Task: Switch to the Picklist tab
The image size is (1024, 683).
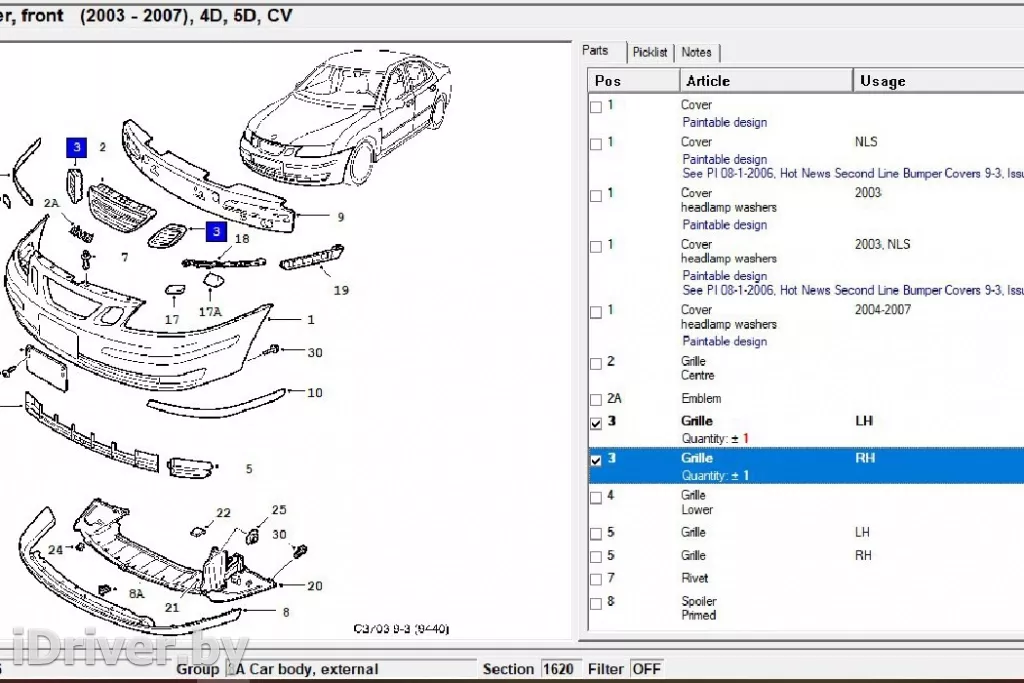Action: coord(650,52)
